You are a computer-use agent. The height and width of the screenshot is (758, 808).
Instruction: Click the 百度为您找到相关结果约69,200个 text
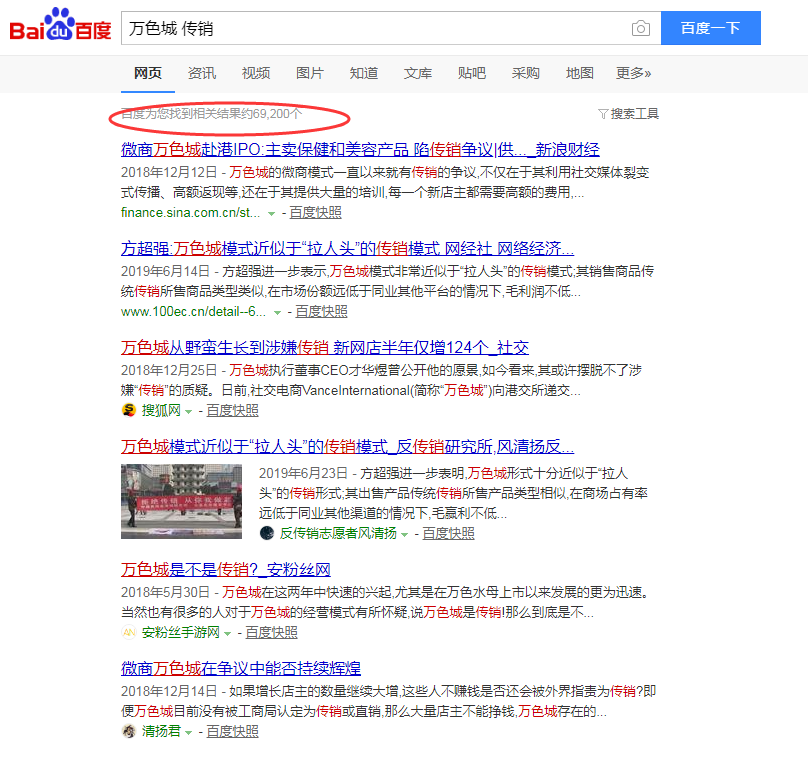212,114
